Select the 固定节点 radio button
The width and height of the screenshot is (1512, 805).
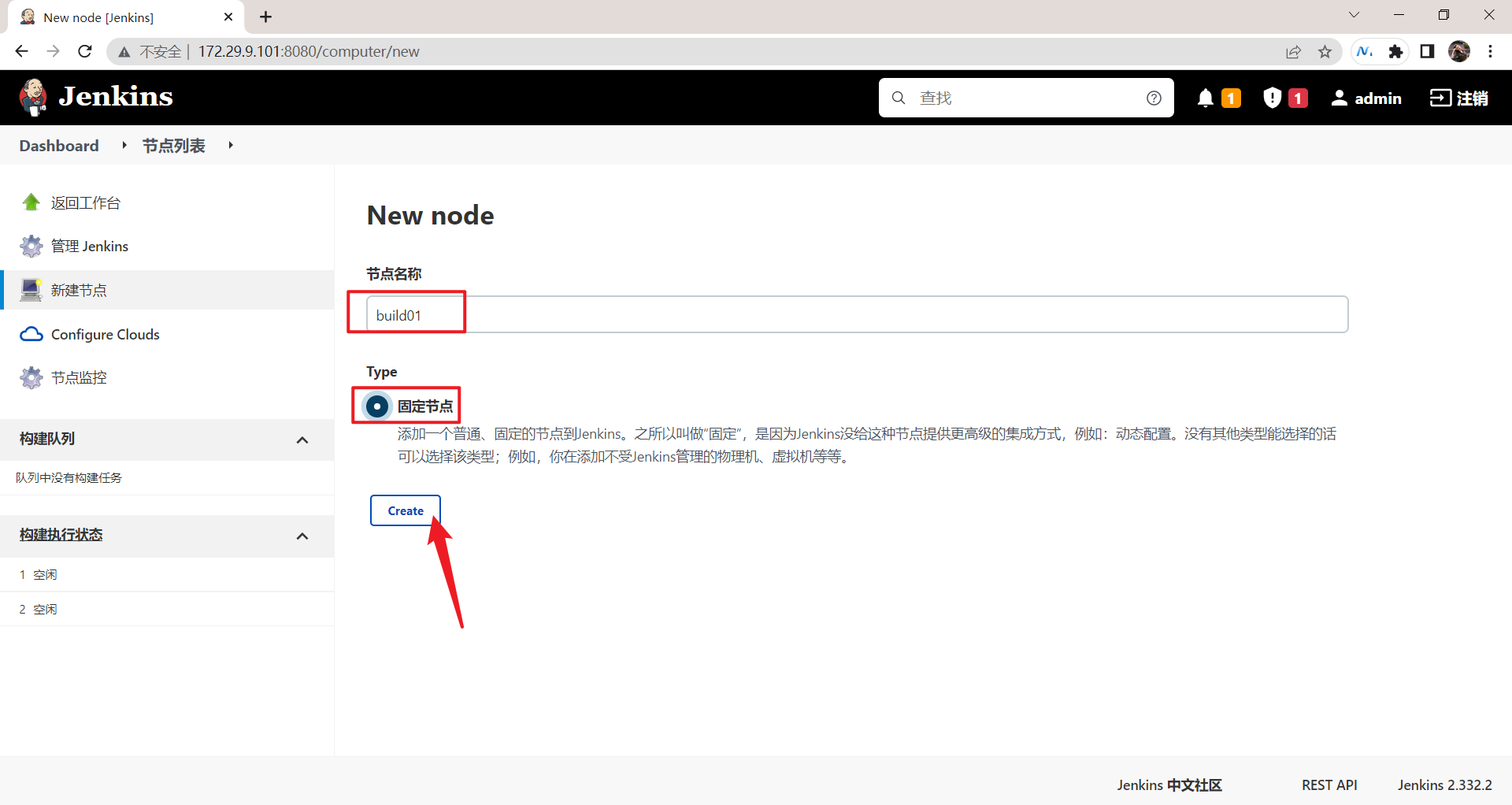point(377,406)
